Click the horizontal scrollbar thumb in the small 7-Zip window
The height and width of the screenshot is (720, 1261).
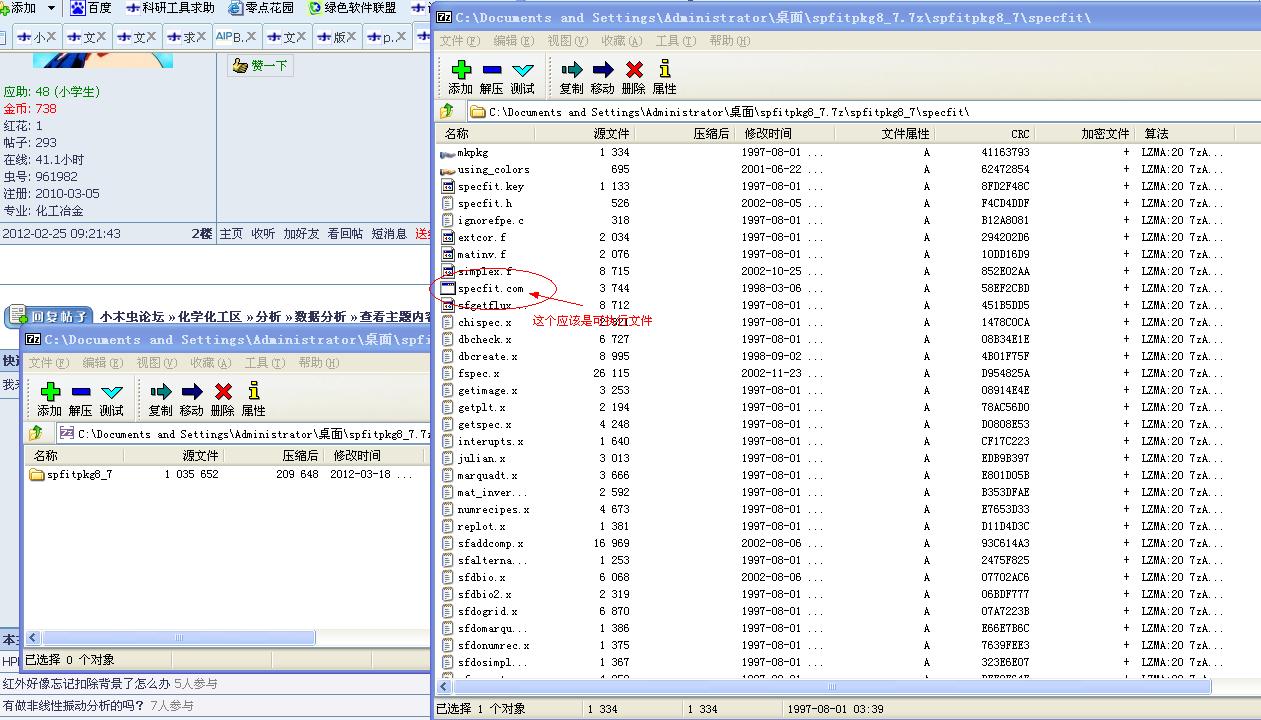click(x=179, y=637)
